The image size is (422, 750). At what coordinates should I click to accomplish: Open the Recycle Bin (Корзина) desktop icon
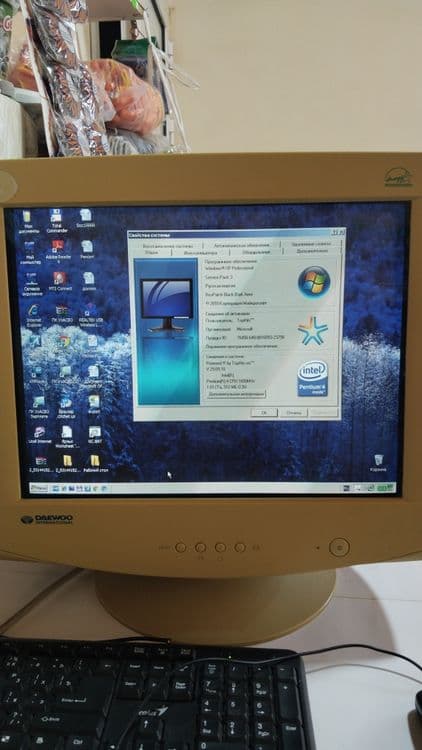click(x=378, y=463)
